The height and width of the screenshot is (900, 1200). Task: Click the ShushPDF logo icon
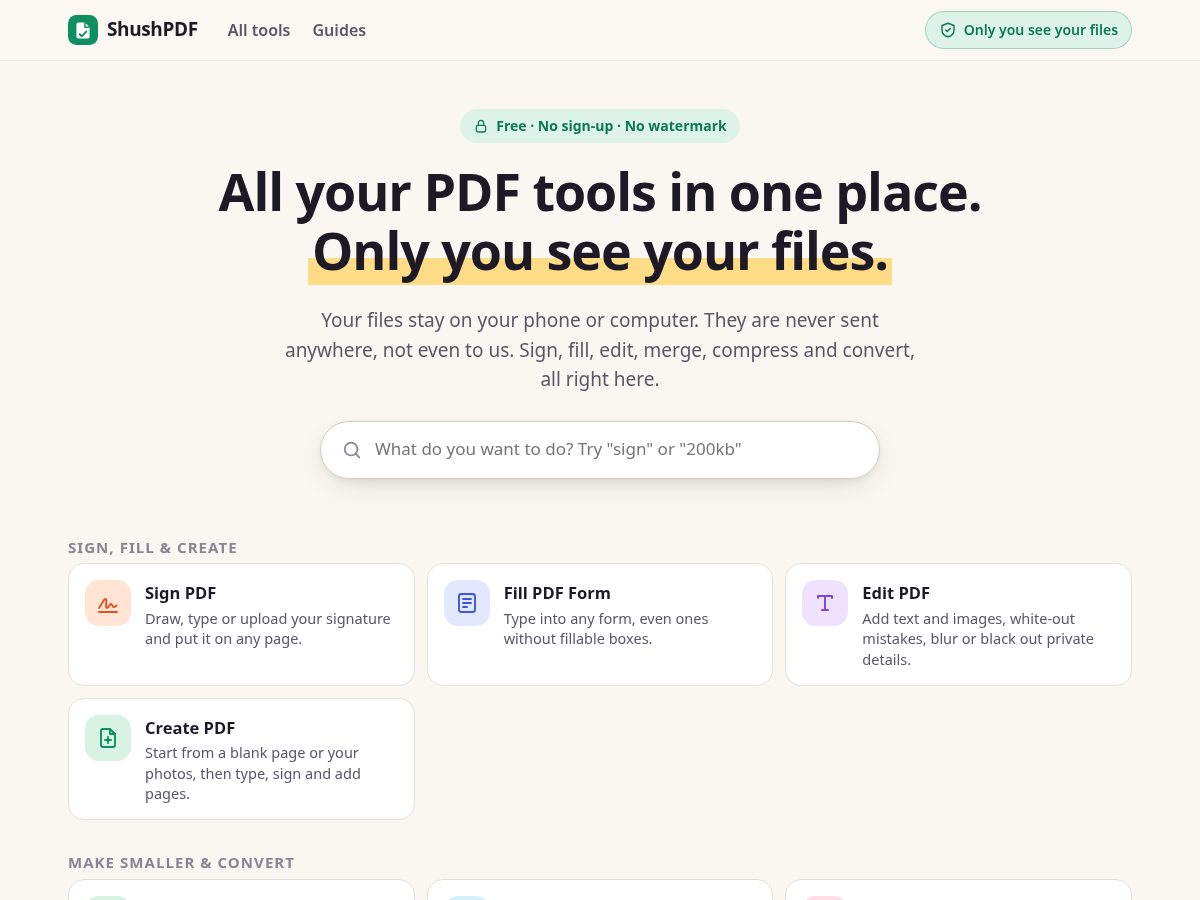(83, 30)
